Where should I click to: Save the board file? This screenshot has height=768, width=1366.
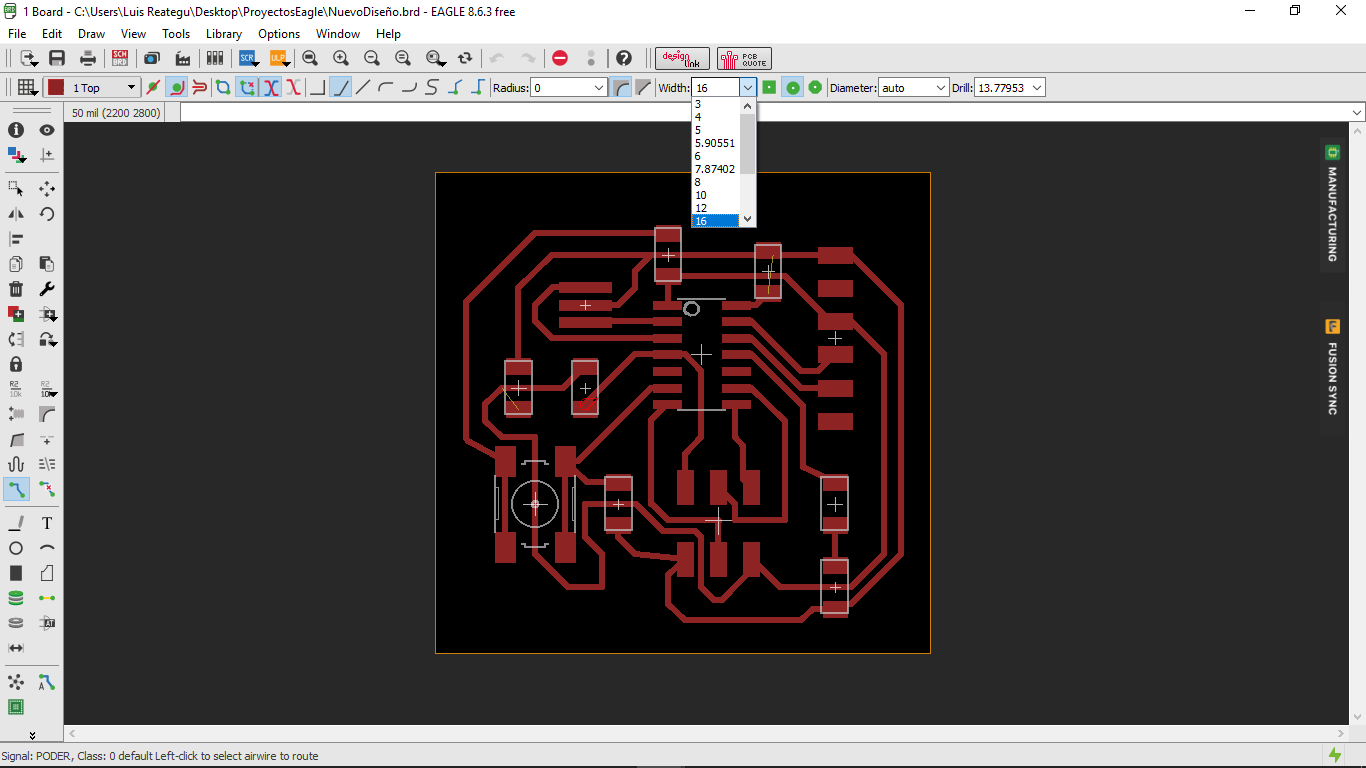click(57, 58)
